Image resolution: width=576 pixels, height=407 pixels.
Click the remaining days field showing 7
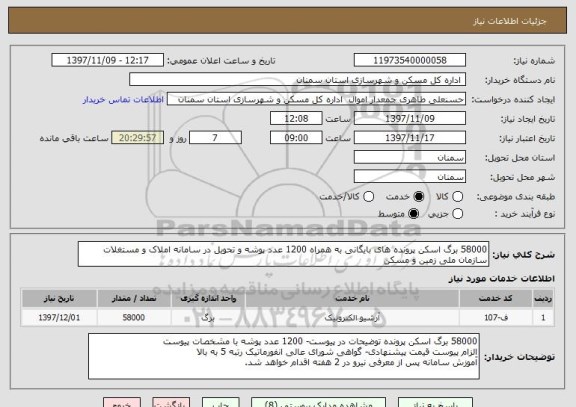coord(215,138)
